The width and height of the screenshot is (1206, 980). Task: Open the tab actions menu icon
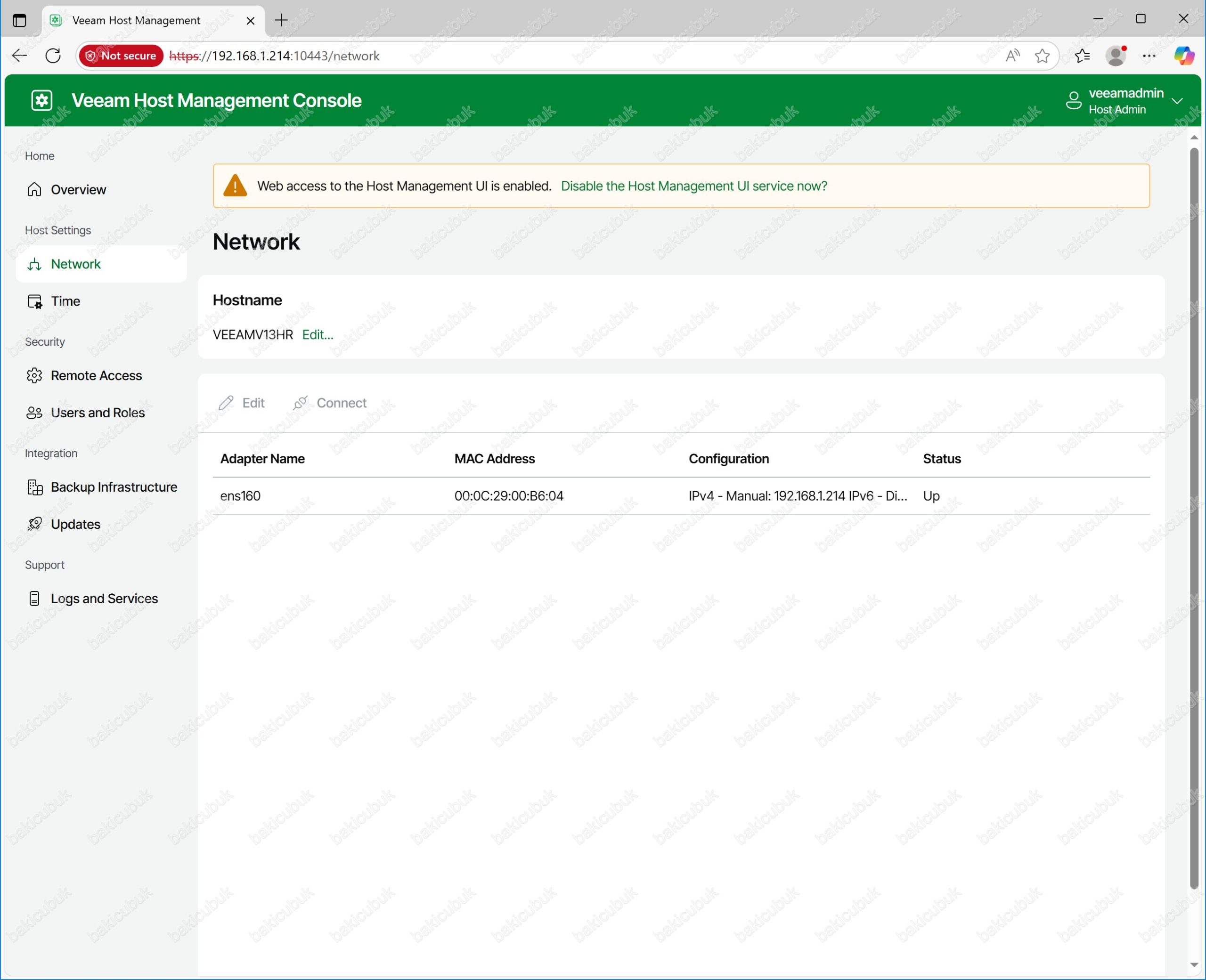(x=20, y=20)
